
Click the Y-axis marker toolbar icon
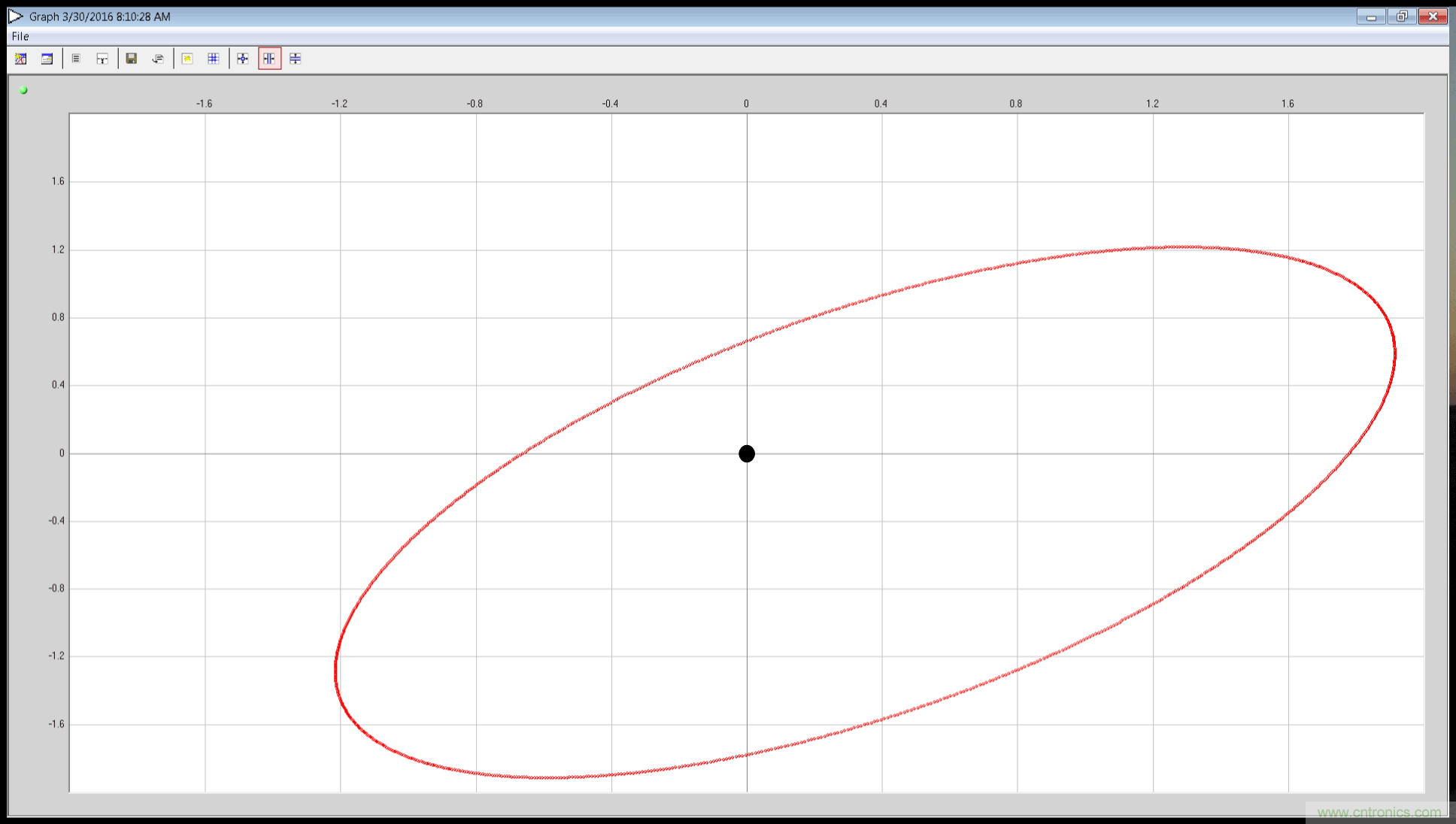[102, 59]
